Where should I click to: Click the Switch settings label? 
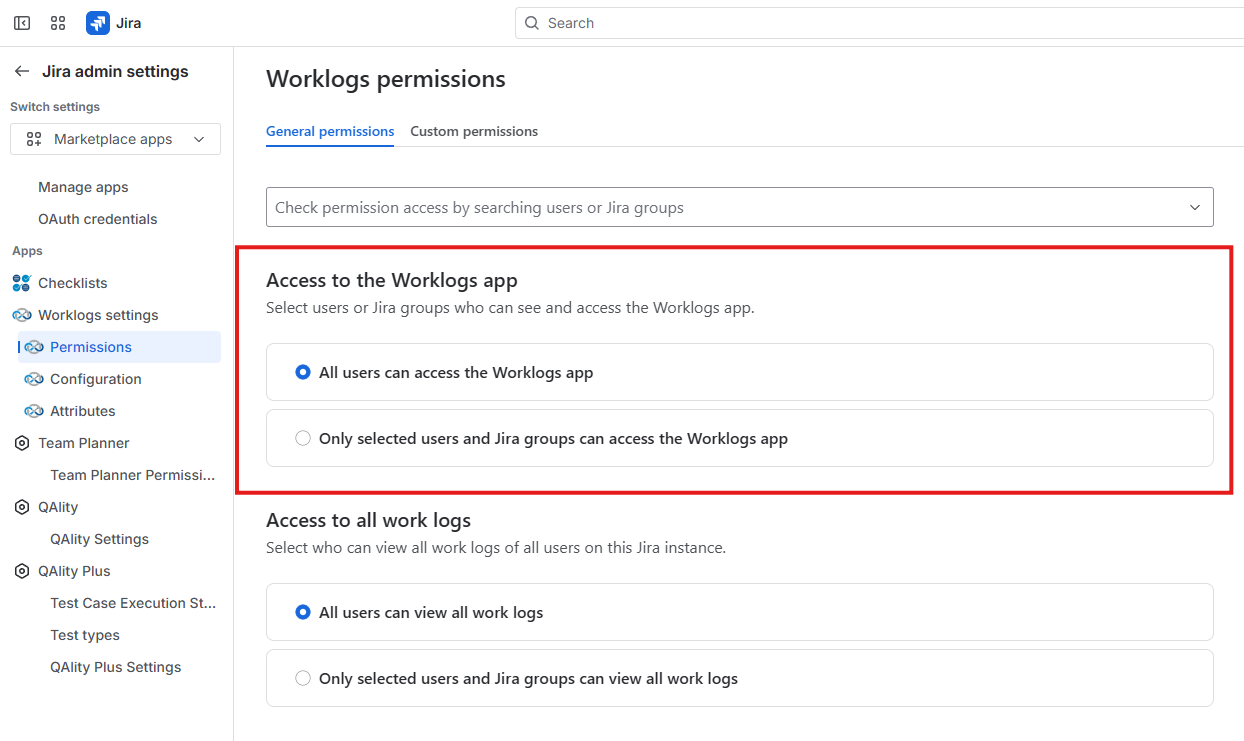coord(55,107)
